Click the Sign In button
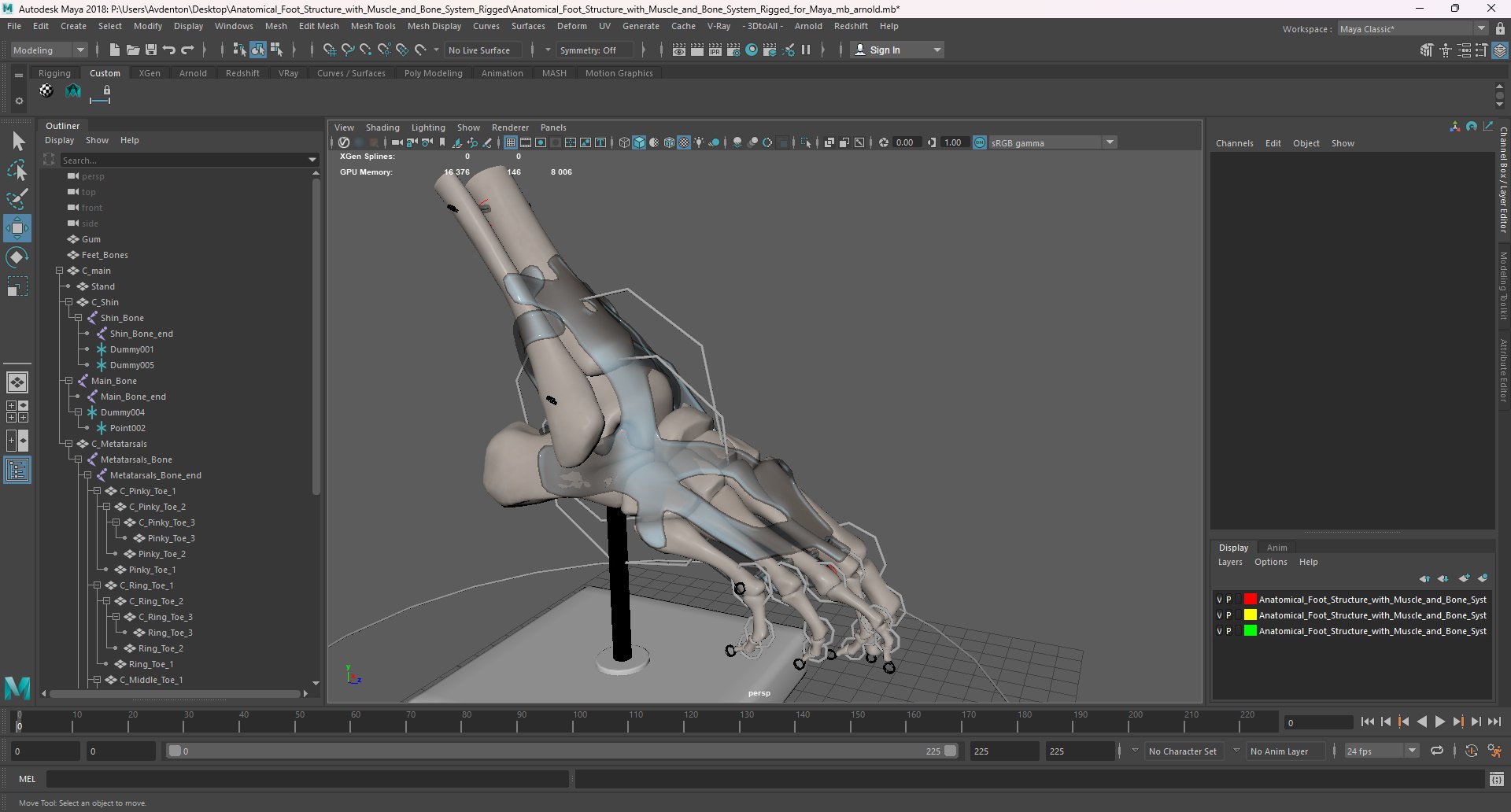Image resolution: width=1511 pixels, height=812 pixels. pyautogui.click(x=897, y=50)
